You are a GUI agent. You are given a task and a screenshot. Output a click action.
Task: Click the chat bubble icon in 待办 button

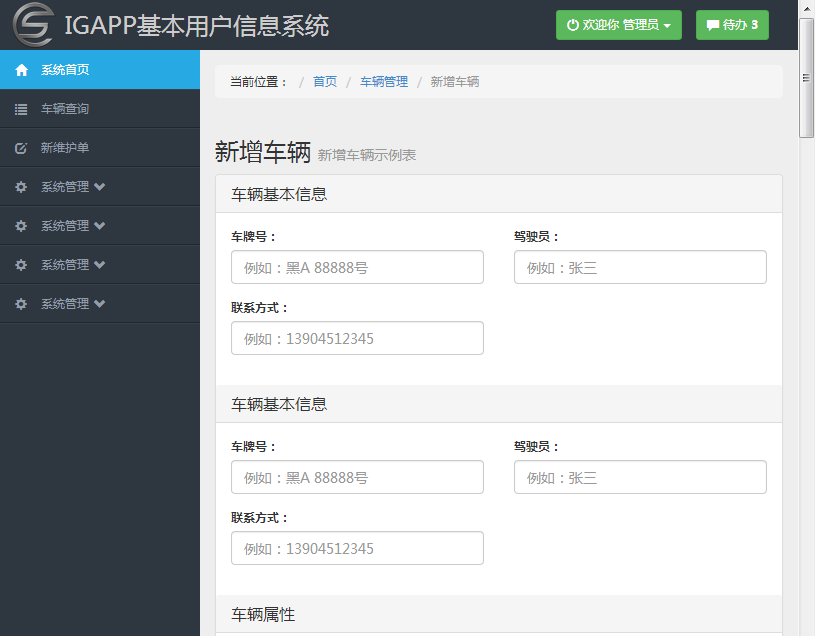713,25
